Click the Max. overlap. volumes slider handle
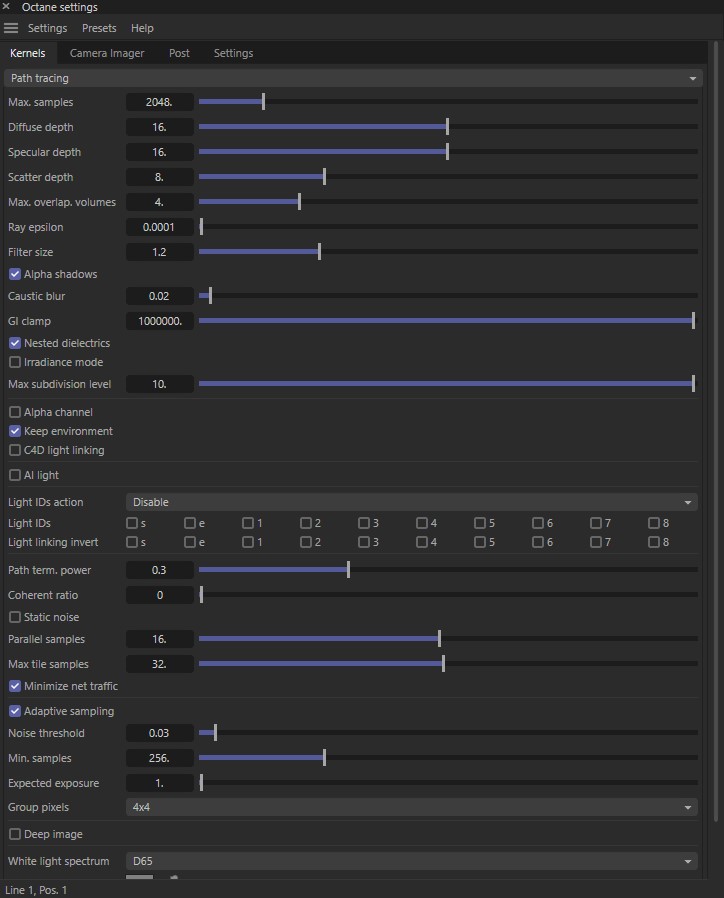The image size is (724, 898). pos(299,202)
